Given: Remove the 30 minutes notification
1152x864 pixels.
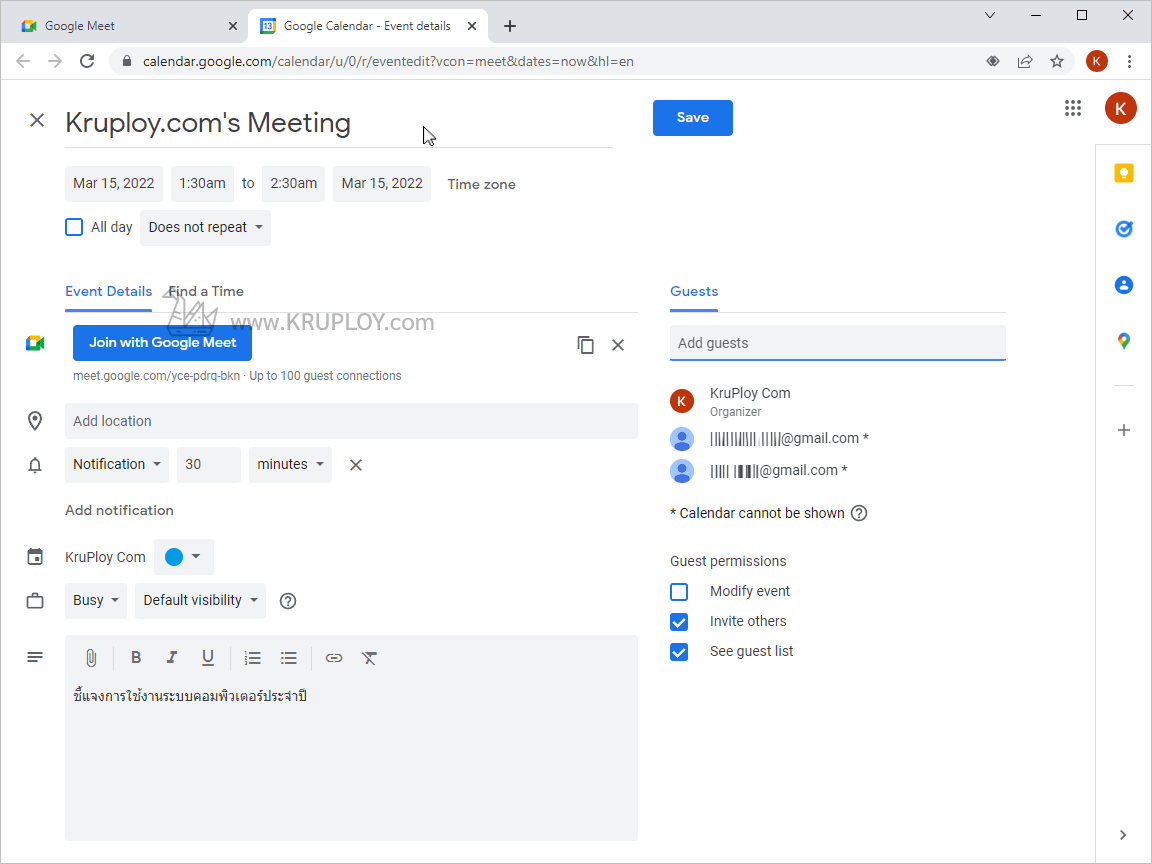Looking at the screenshot, I should (356, 465).
